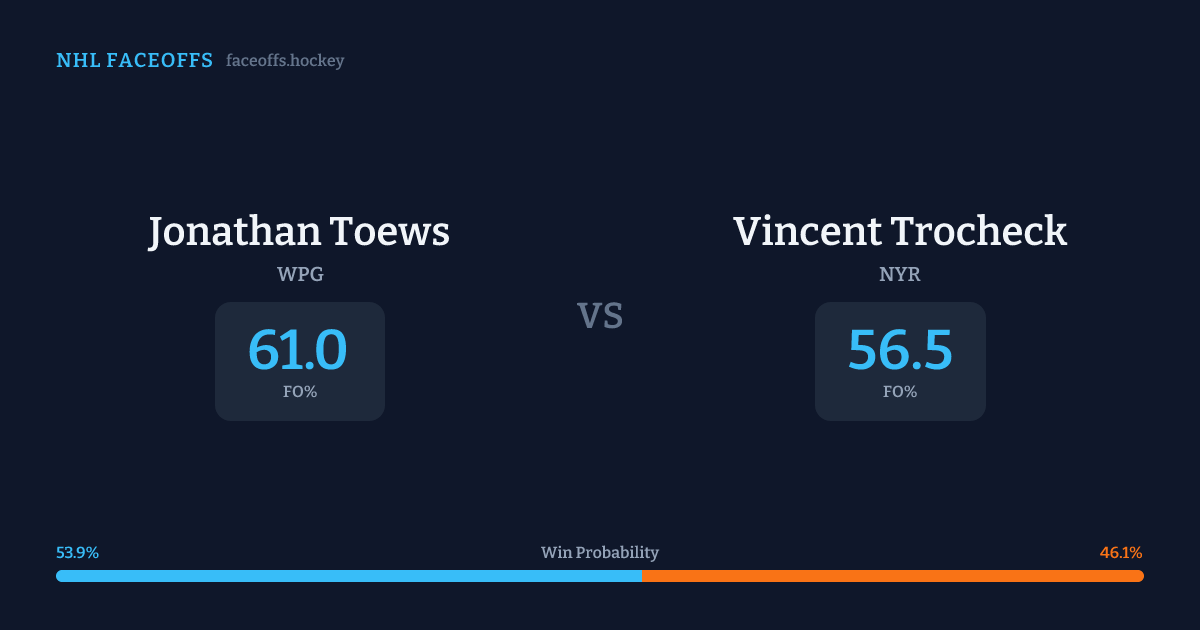The height and width of the screenshot is (630, 1200).
Task: Click the 61.0 faceoff percentage value
Action: (298, 350)
